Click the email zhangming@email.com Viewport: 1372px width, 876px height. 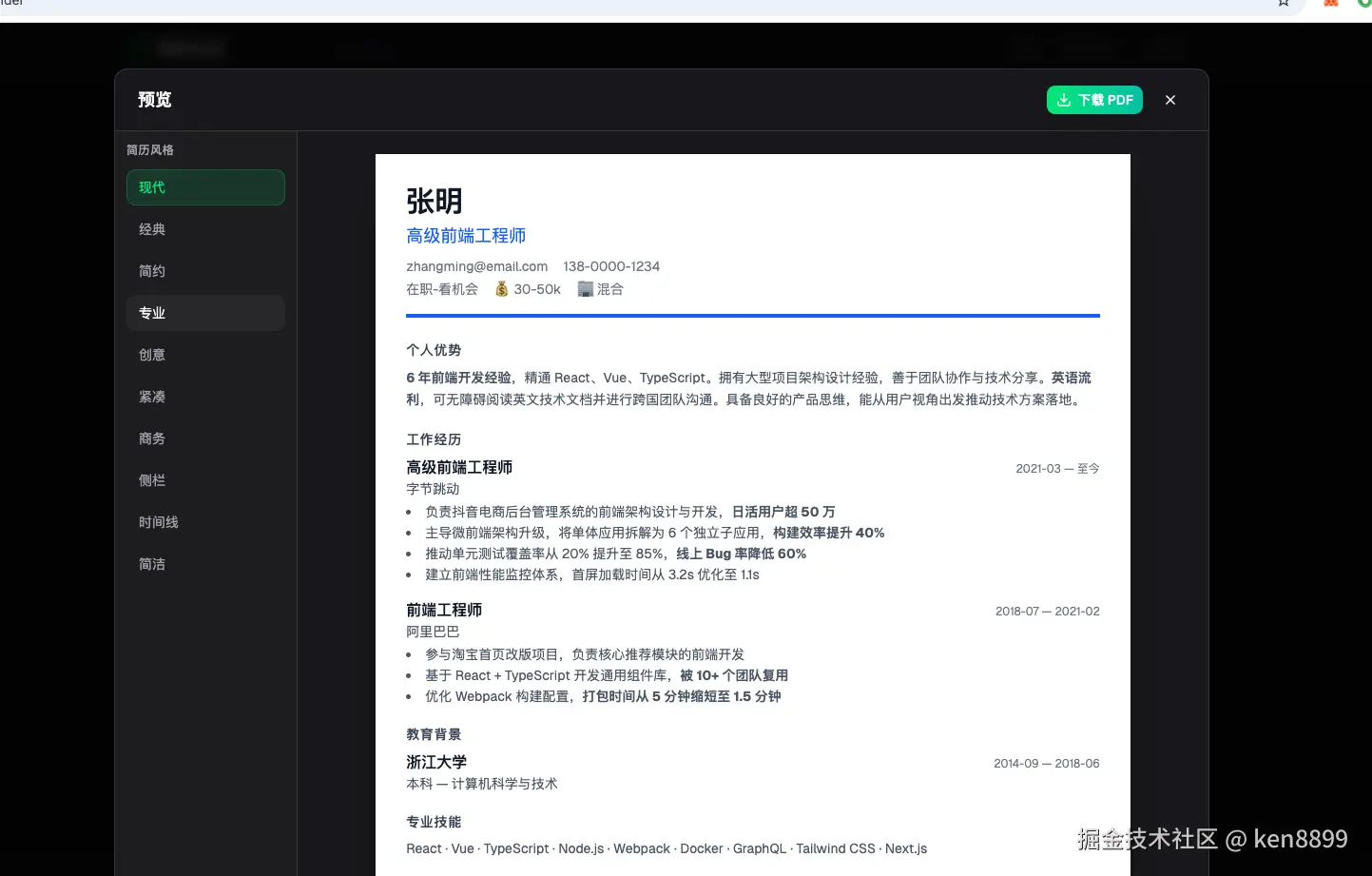(477, 266)
